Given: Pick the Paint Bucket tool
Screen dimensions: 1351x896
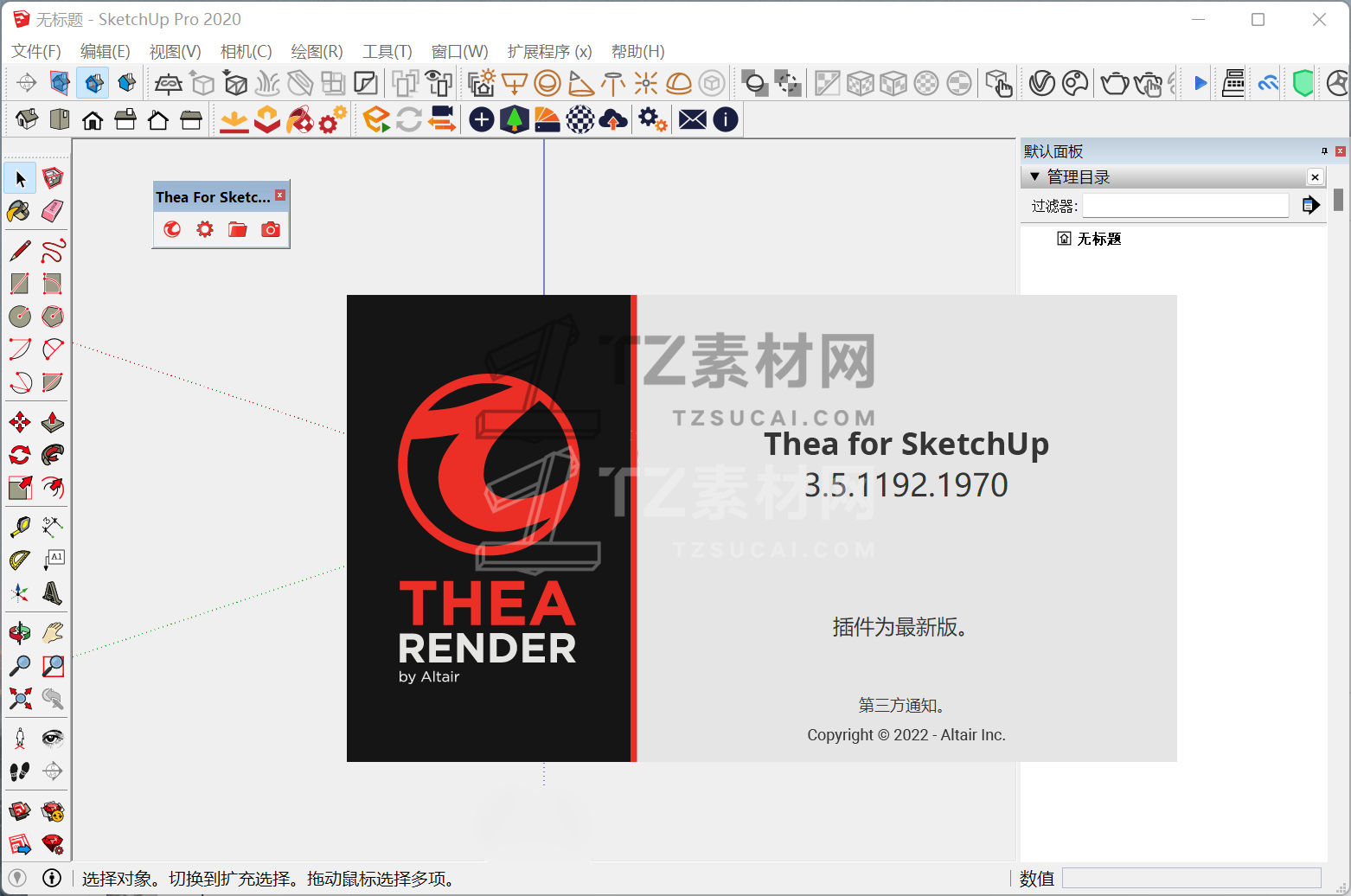Looking at the screenshot, I should click(19, 211).
